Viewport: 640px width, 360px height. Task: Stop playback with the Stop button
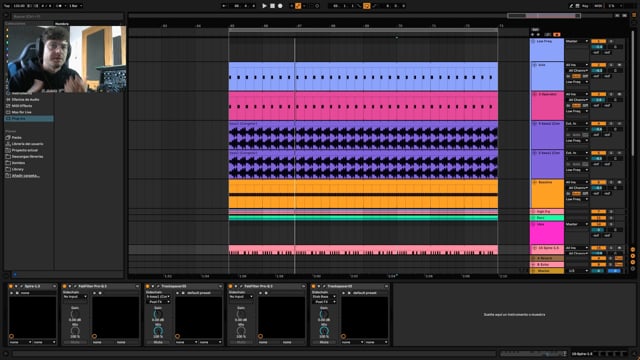pos(272,6)
